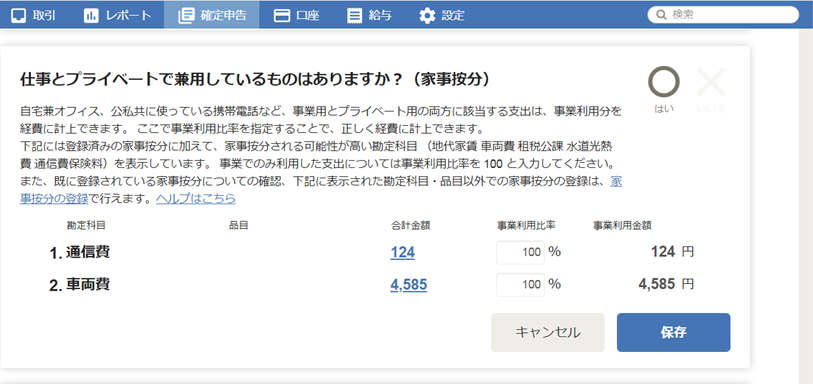Click the 124 円 business amount value
The height and width of the screenshot is (384, 813).
672,252
